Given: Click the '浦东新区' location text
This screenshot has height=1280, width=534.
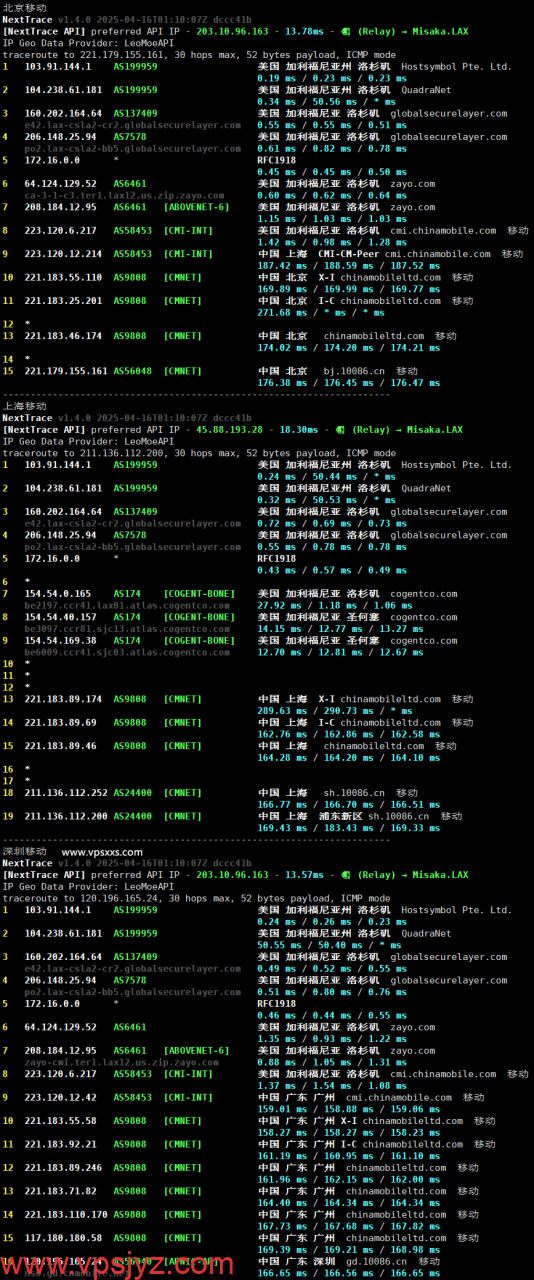Looking at the screenshot, I should click(x=340, y=816).
